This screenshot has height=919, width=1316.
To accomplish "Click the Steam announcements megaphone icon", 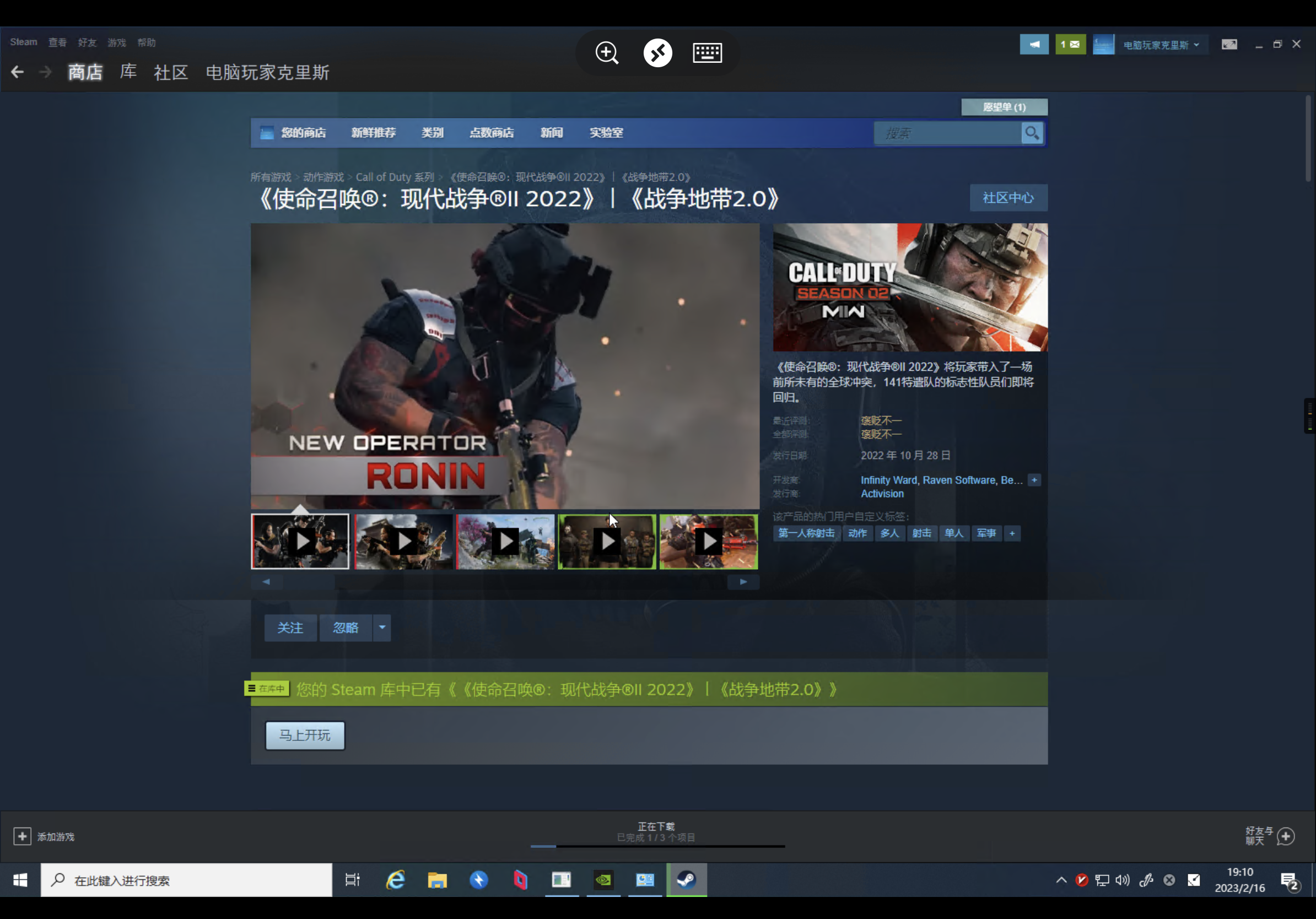I will tap(1034, 45).
